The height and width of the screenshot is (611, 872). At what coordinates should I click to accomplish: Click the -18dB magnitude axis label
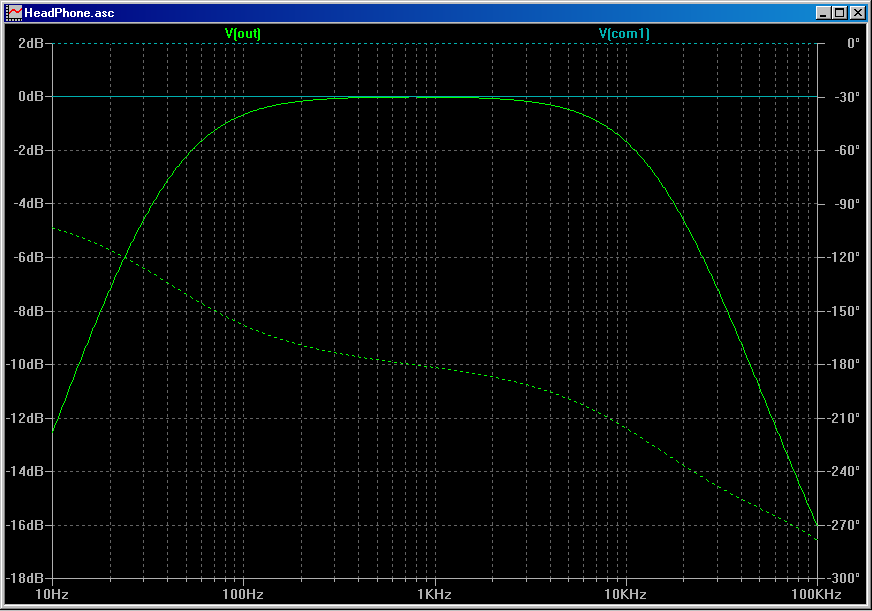pos(25,578)
